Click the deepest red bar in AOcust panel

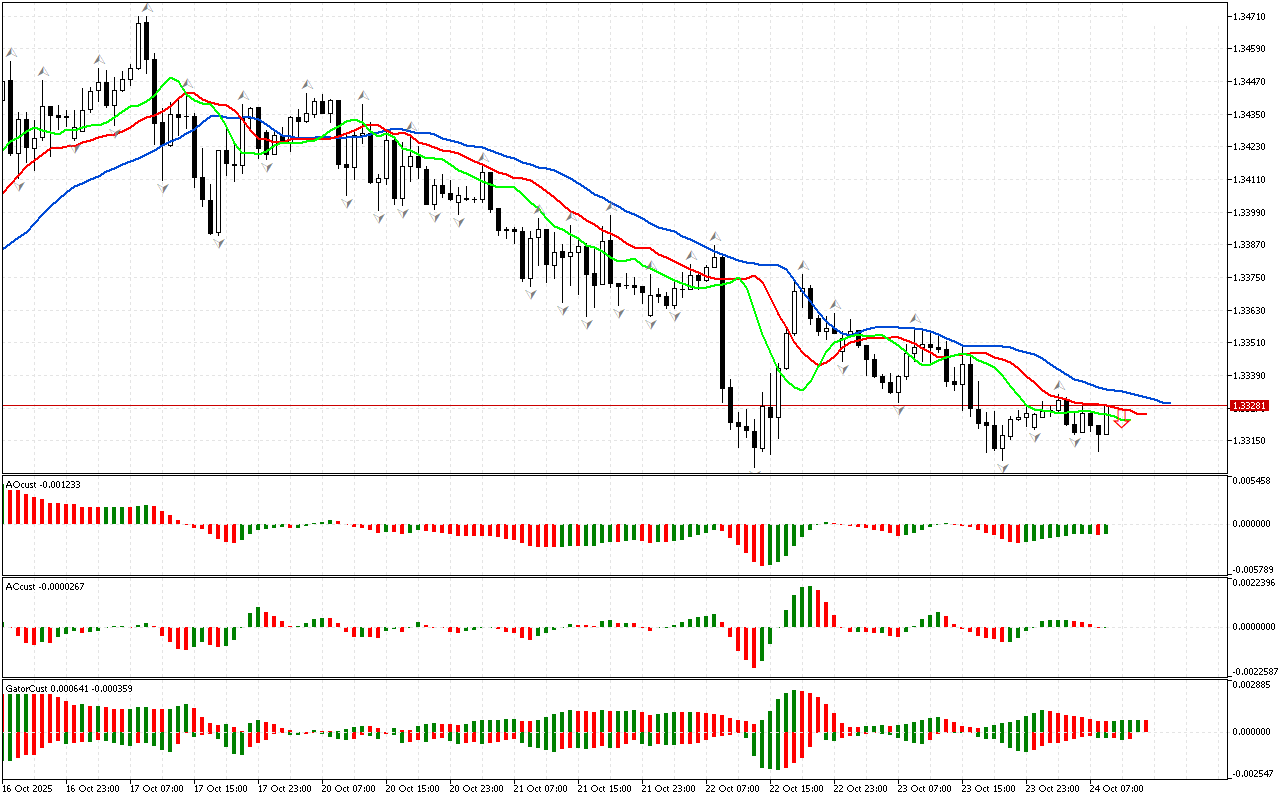point(761,544)
